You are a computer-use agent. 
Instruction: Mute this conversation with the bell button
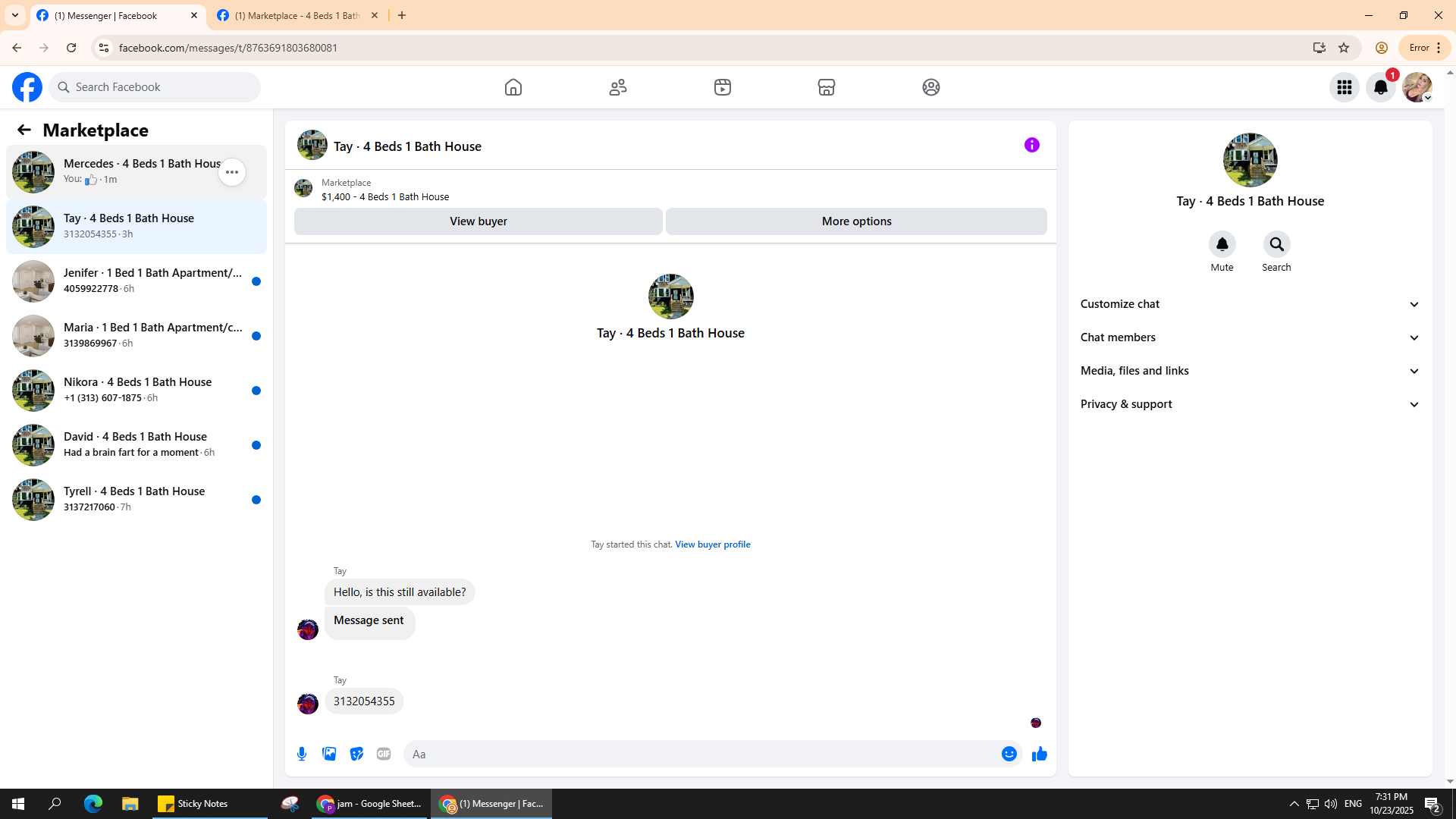[1222, 244]
